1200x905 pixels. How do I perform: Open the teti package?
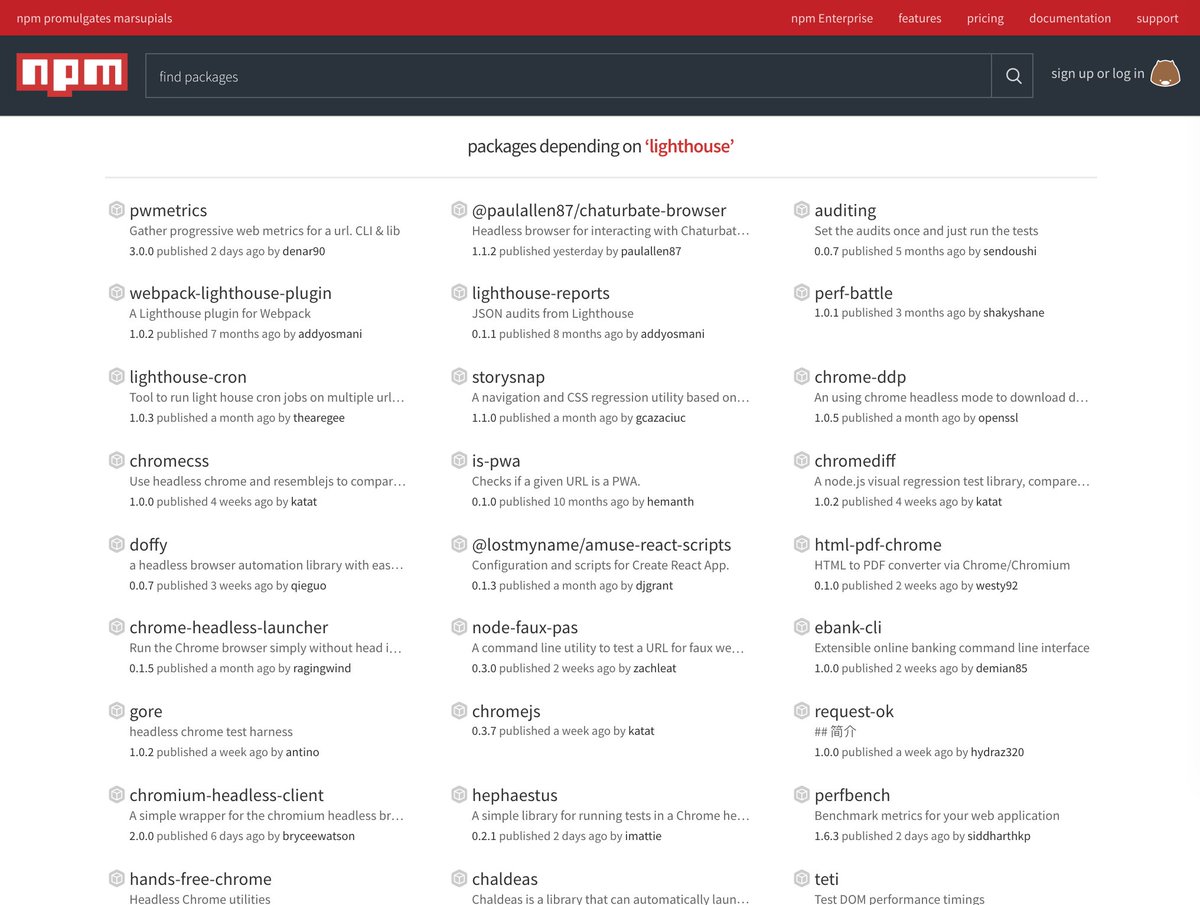(827, 879)
